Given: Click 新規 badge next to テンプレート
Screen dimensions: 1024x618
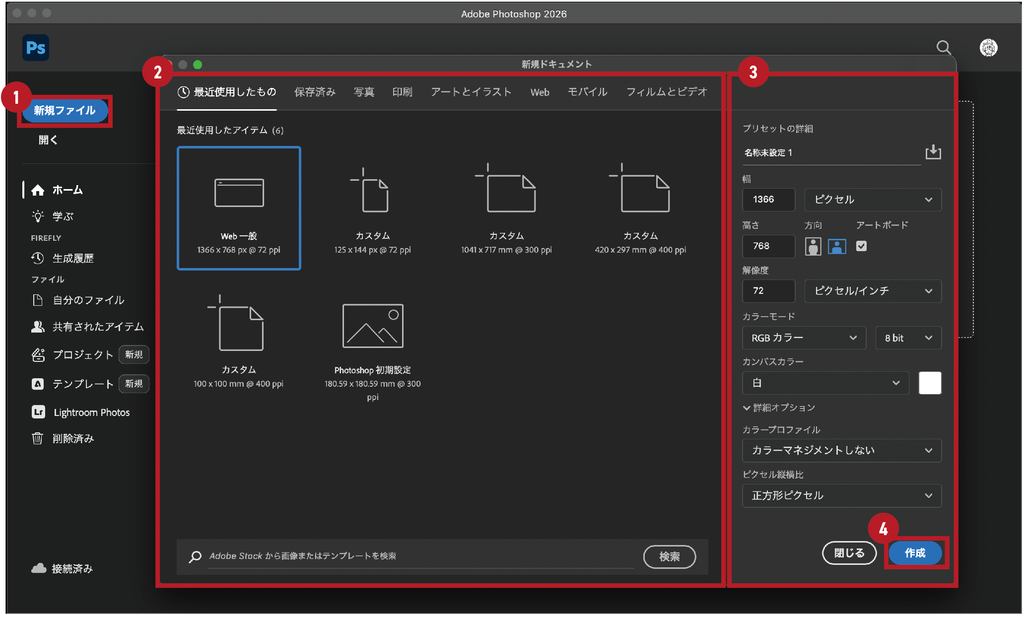Looking at the screenshot, I should click(134, 384).
